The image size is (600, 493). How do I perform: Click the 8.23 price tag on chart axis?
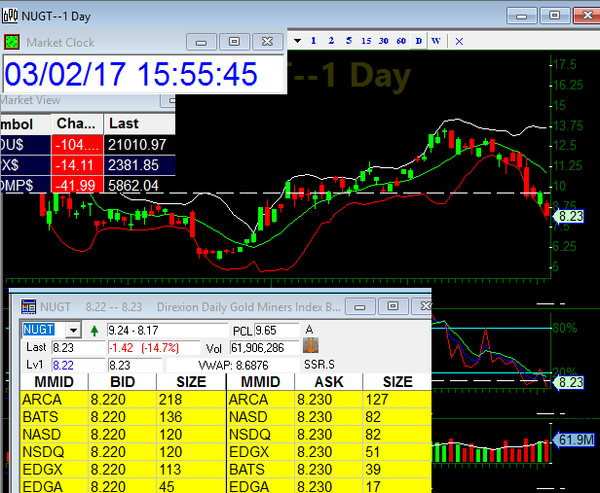570,212
